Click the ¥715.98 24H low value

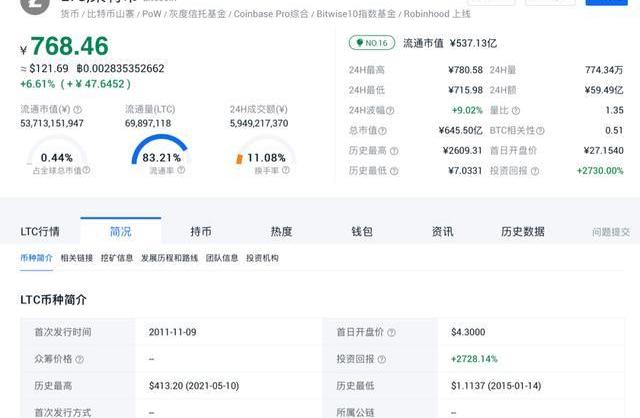pos(465,90)
